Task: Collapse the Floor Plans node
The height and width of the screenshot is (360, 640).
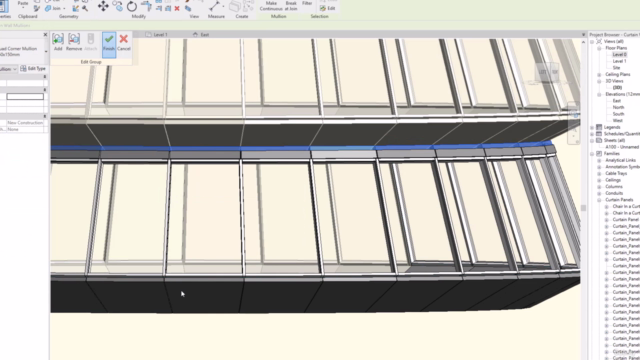Action: [x=599, y=48]
